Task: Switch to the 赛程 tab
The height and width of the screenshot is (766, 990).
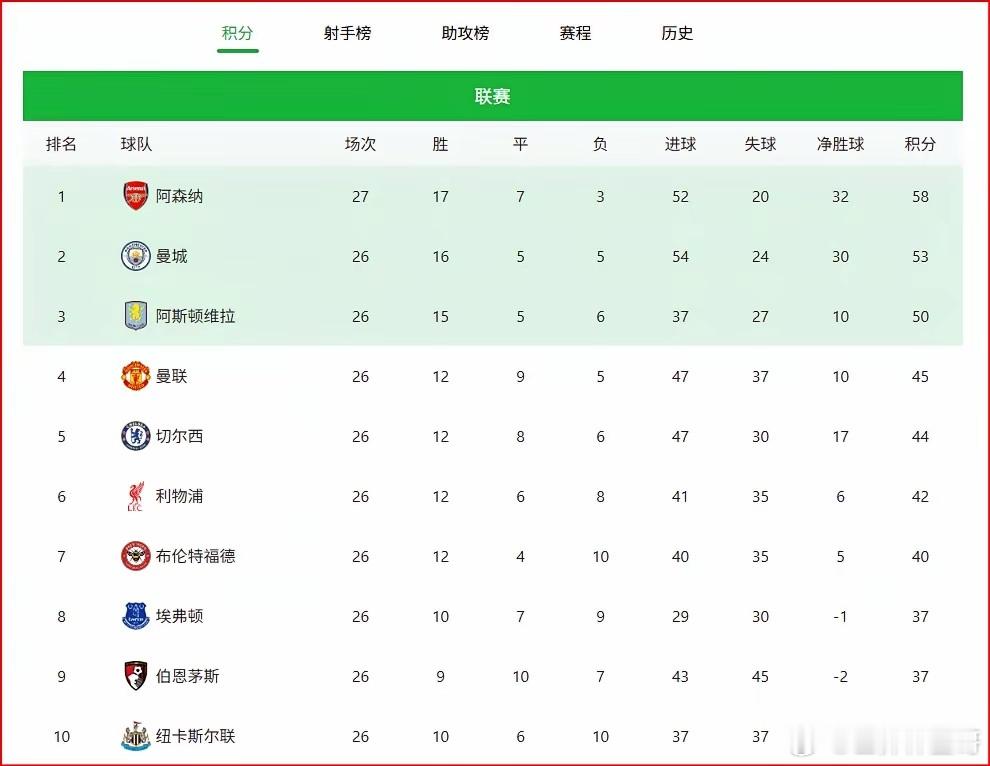Action: click(x=575, y=32)
